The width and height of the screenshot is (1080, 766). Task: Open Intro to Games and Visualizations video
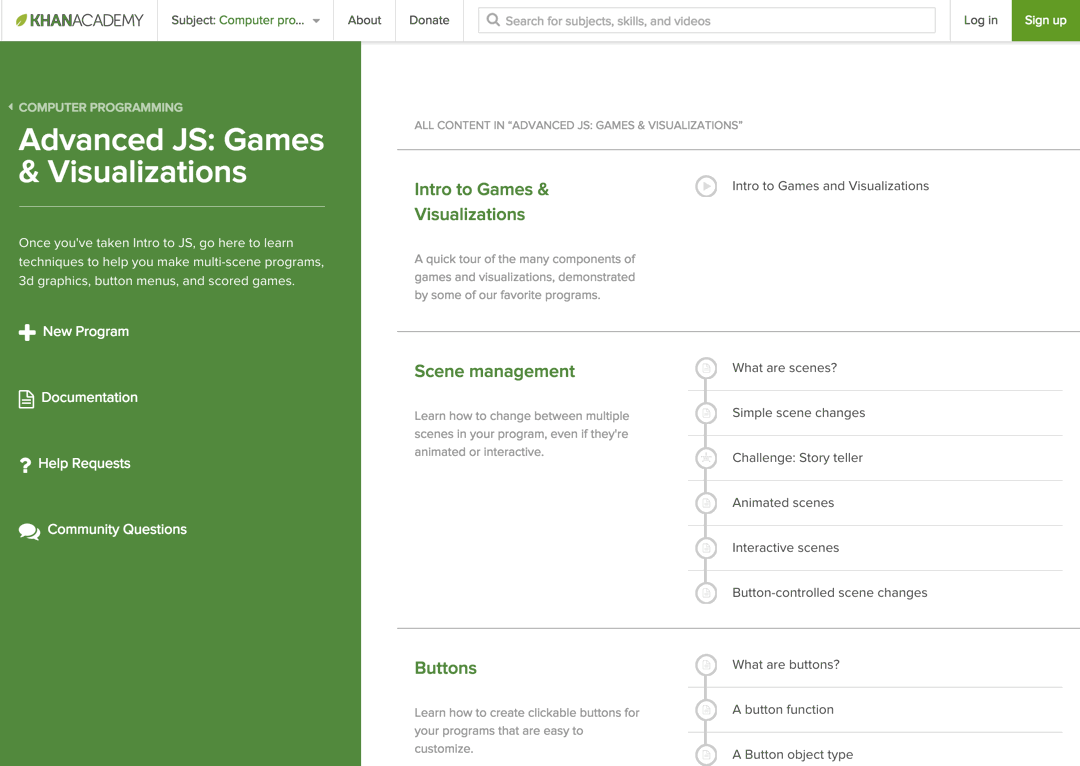click(x=830, y=186)
